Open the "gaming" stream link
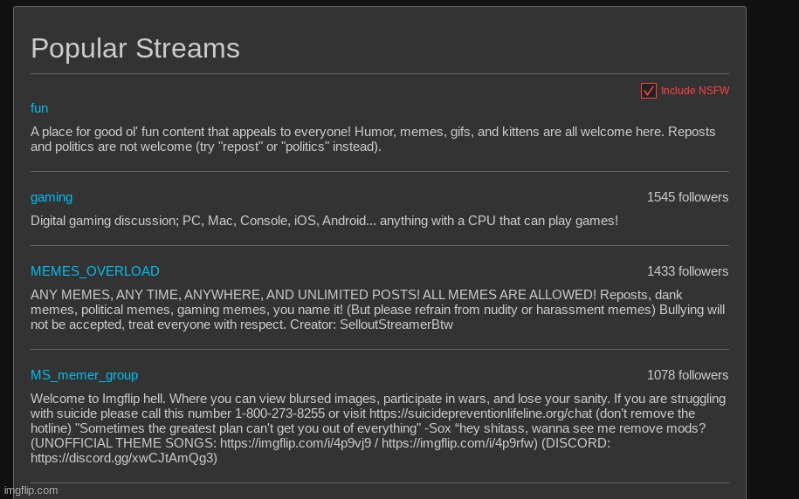The width and height of the screenshot is (799, 499). [x=51, y=197]
